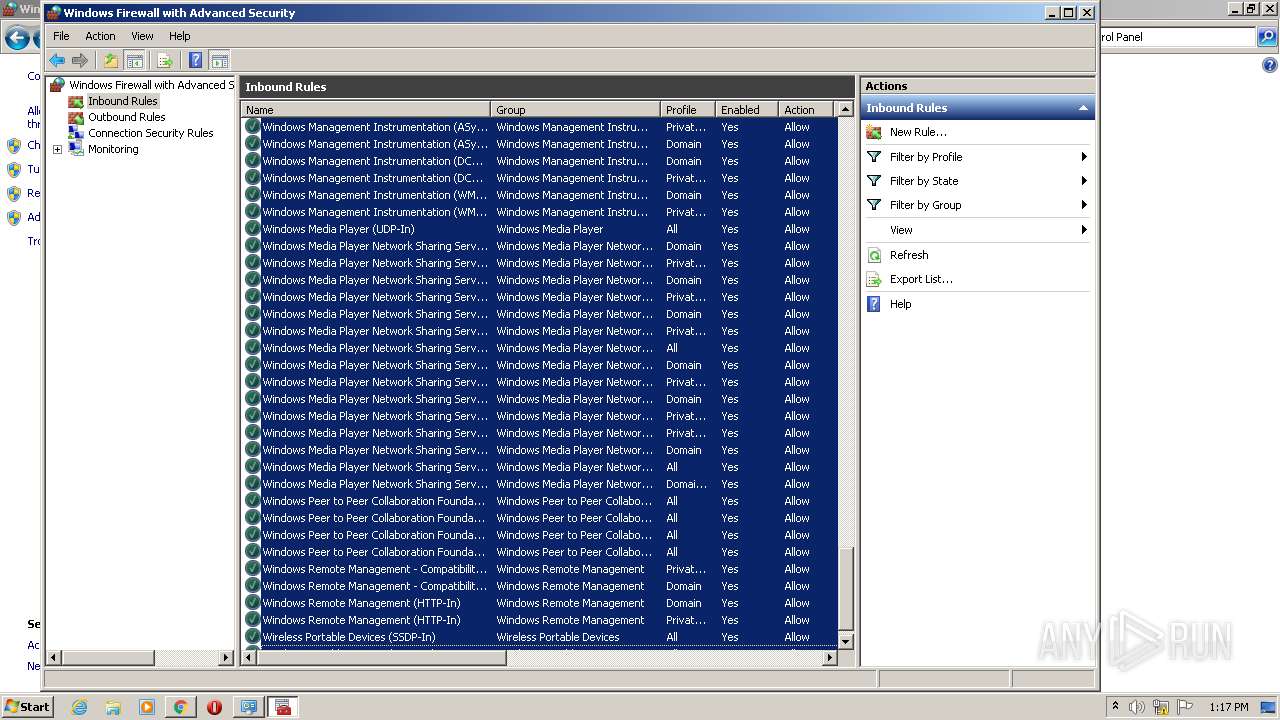Sort rules by Profile column header
The image size is (1280, 720).
(688, 110)
